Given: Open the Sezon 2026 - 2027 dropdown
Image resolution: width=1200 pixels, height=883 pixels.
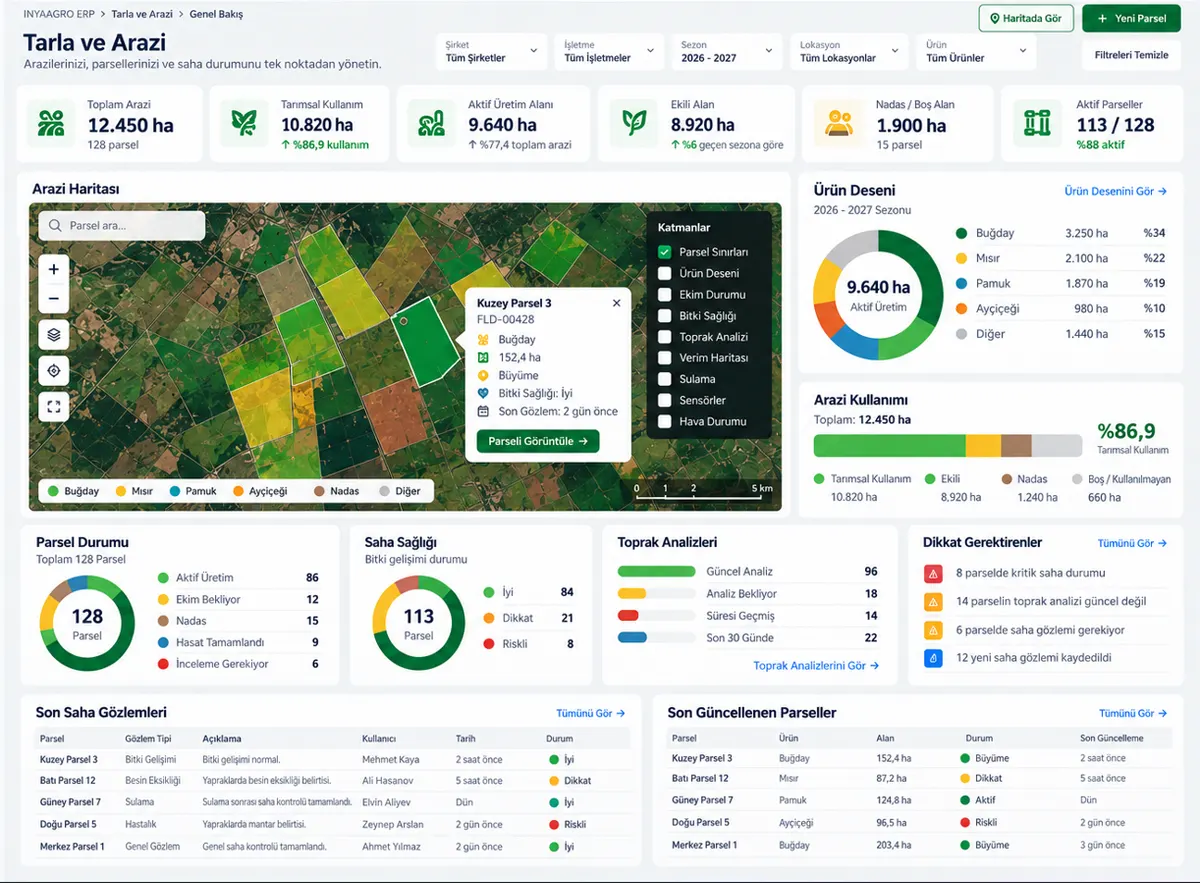Looking at the screenshot, I should 727,52.
